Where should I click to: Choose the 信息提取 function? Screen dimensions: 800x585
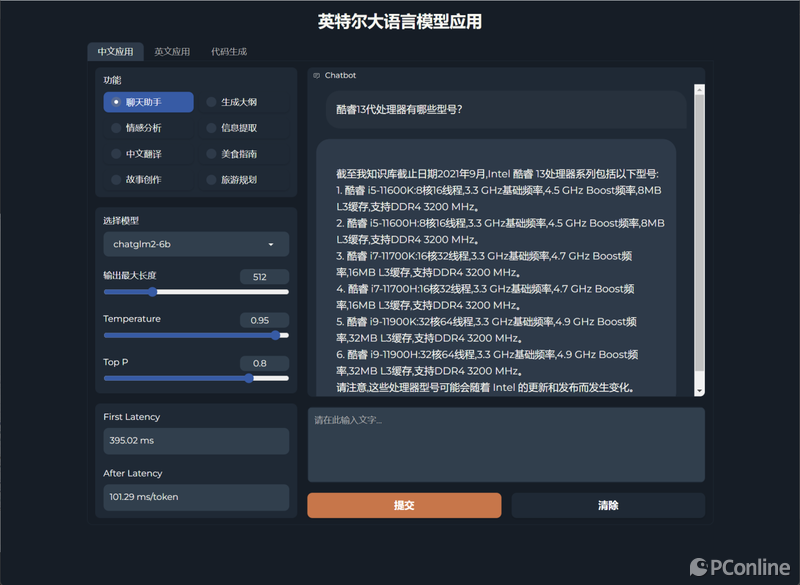243,128
